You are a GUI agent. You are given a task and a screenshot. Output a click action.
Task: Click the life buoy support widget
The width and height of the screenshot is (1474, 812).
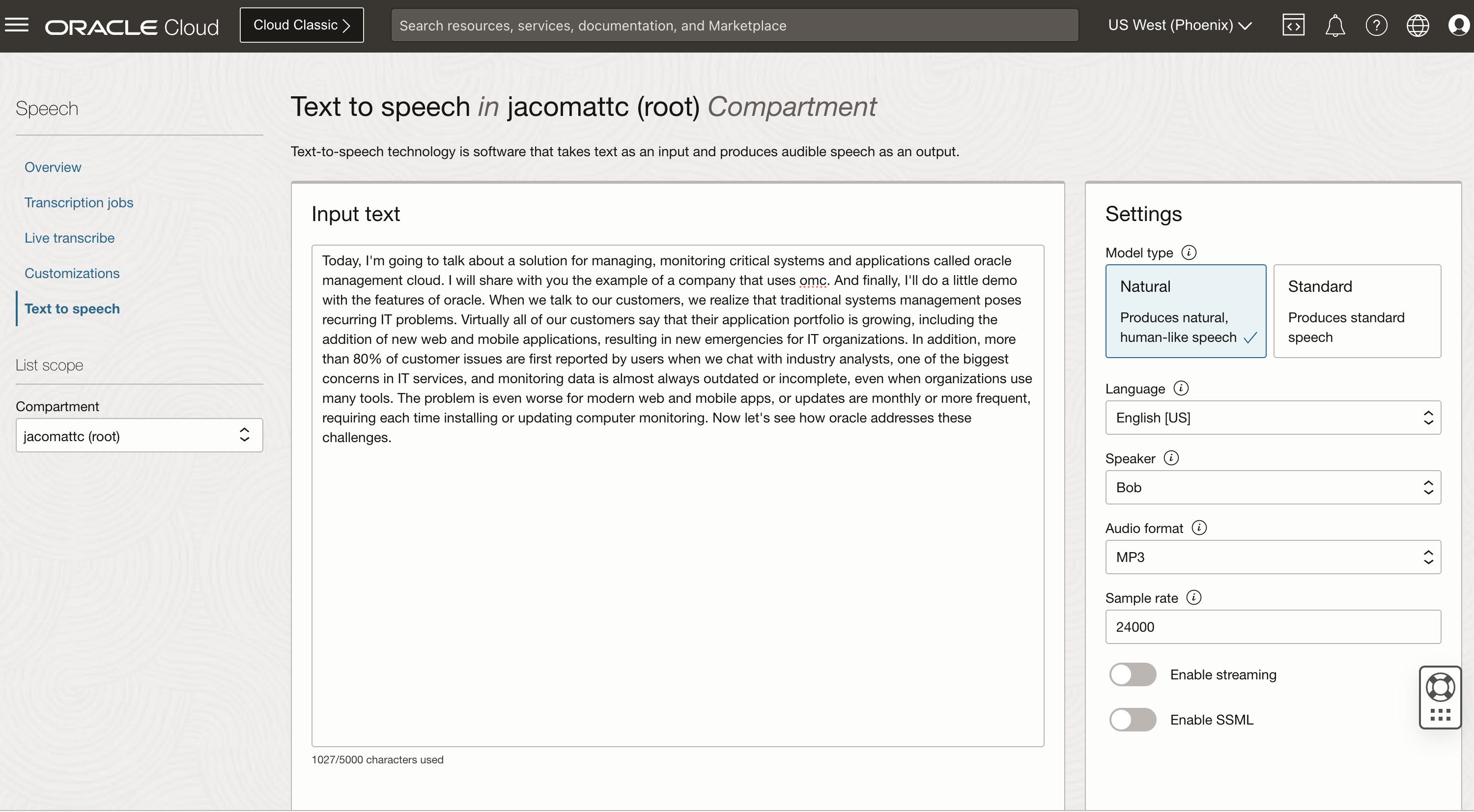click(x=1440, y=687)
